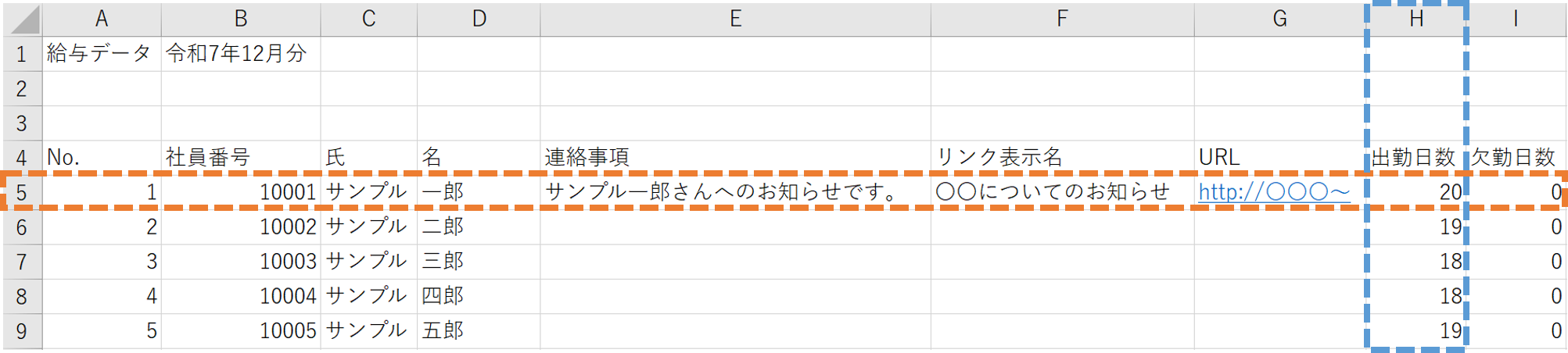Click the cell containing 四郎
Screen dimensions: 1568x353
tap(477, 296)
